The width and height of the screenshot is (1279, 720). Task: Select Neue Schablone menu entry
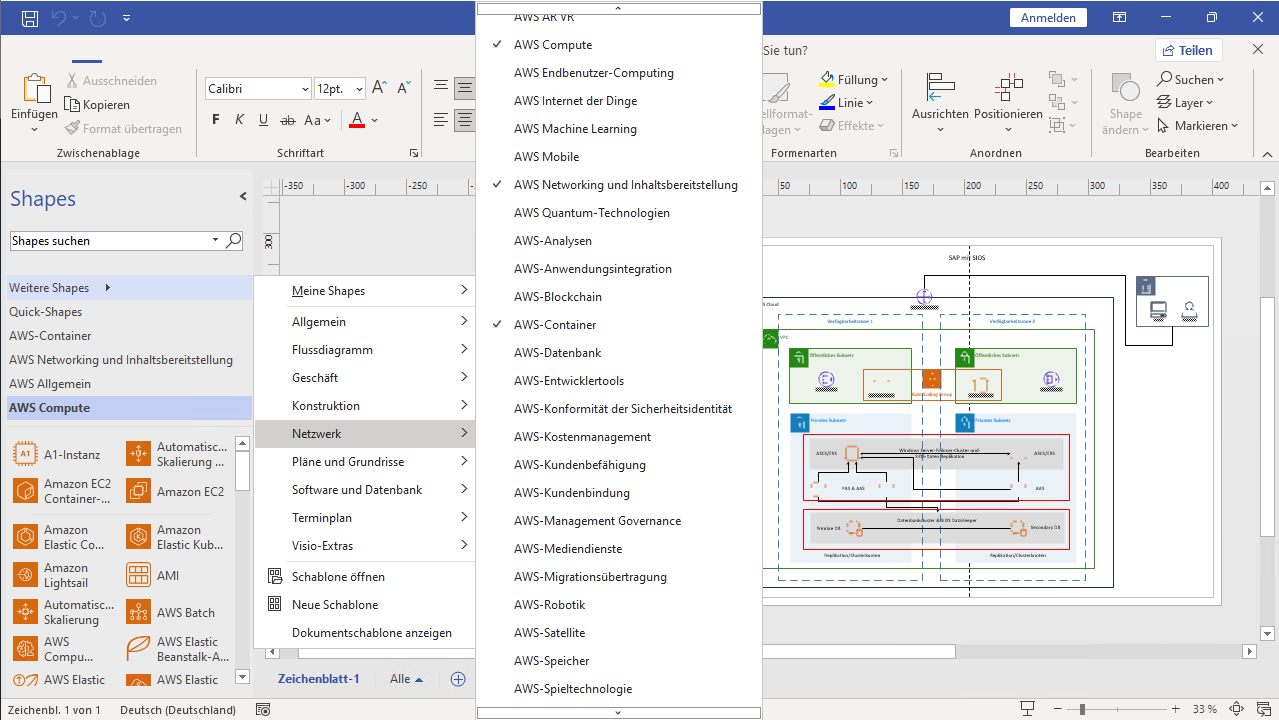coord(334,605)
